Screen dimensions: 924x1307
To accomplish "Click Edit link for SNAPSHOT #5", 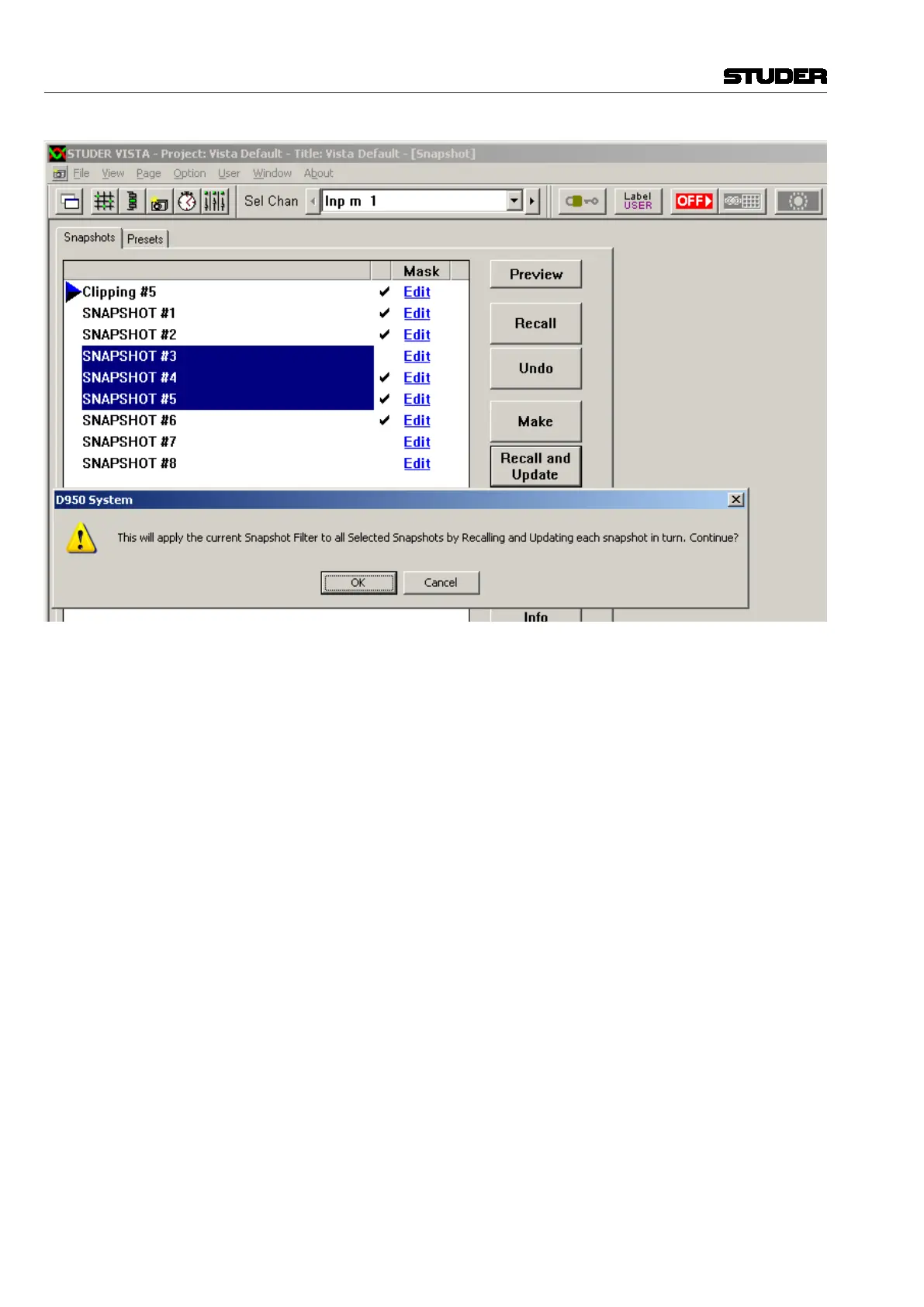I will tap(417, 399).
